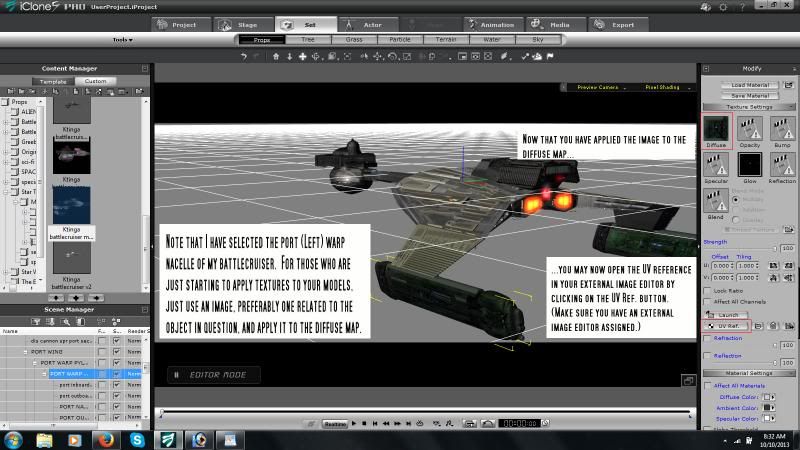Select the Blend texture channel
800x450 pixels.
716,200
